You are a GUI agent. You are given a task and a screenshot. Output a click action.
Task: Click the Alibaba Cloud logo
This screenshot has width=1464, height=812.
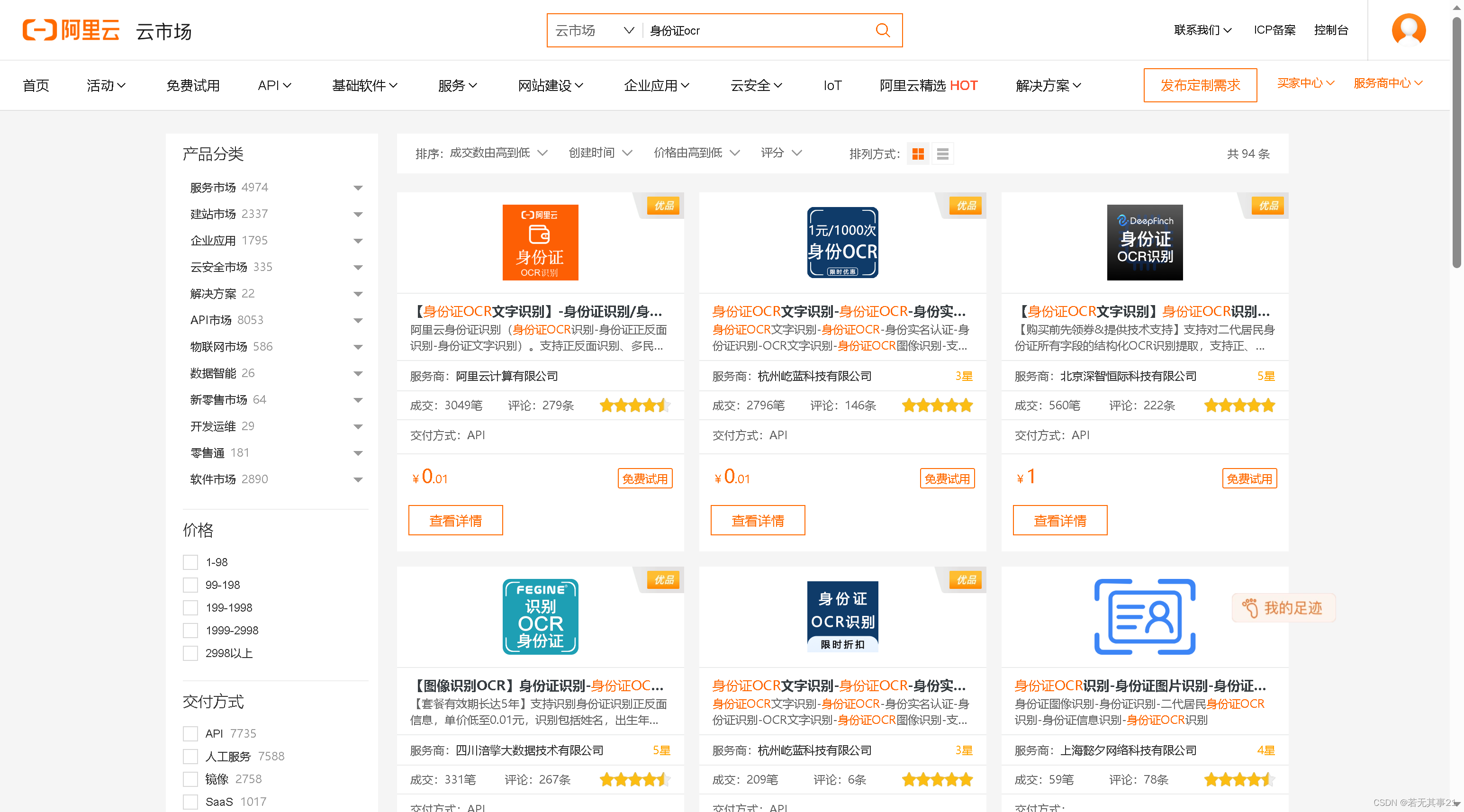pyautogui.click(x=71, y=30)
